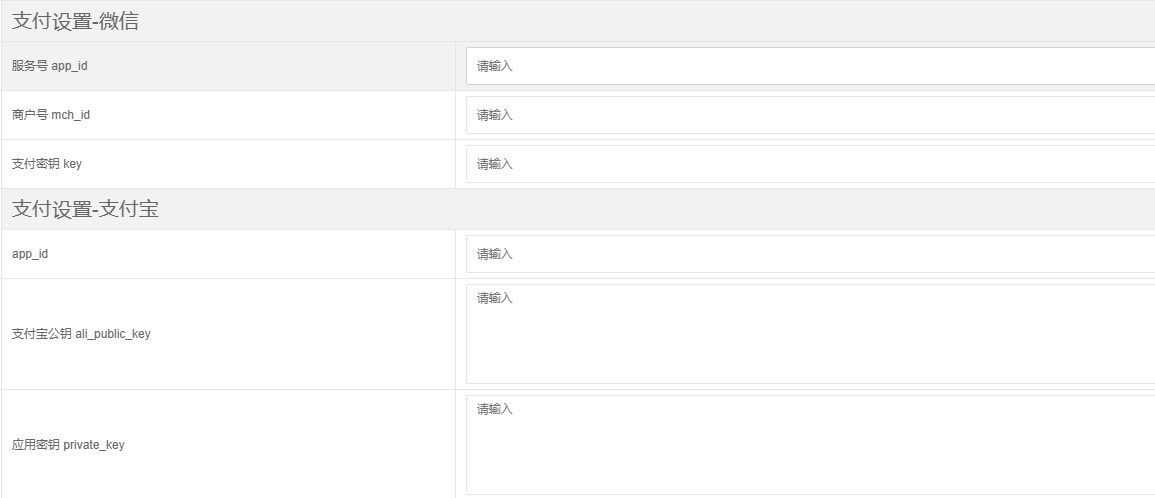Click 请输入 placeholder in ali_public_key area
Image resolution: width=1155 pixels, height=498 pixels.
pyautogui.click(x=495, y=298)
